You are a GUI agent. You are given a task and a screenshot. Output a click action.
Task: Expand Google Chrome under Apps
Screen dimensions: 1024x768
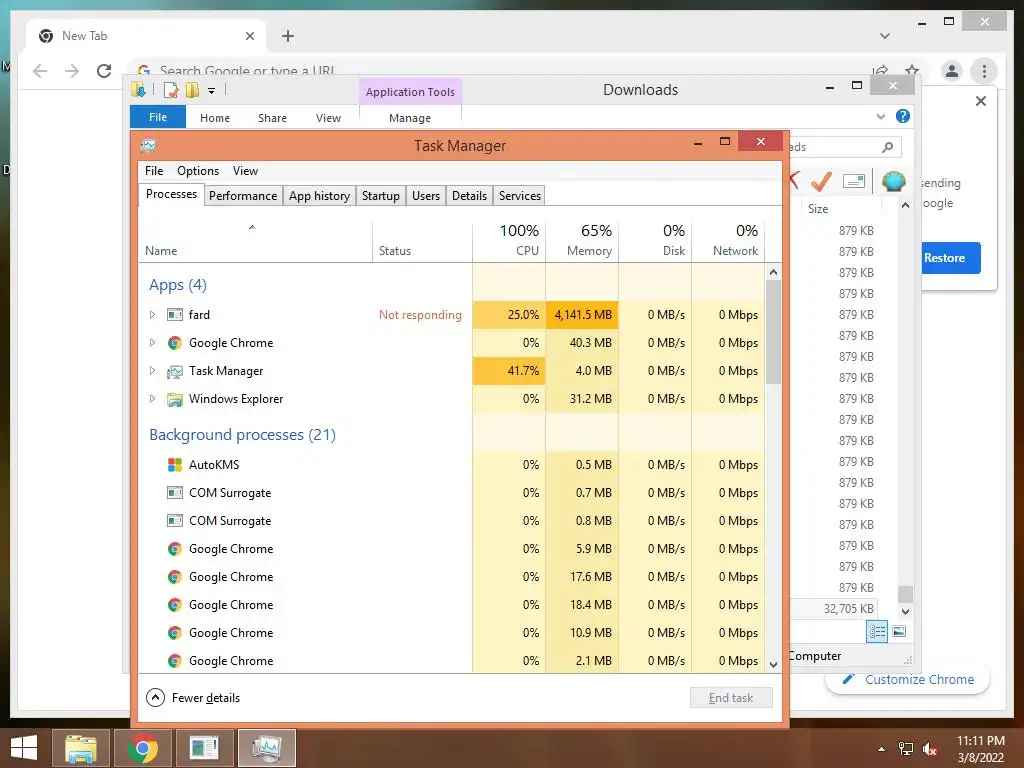(x=152, y=343)
